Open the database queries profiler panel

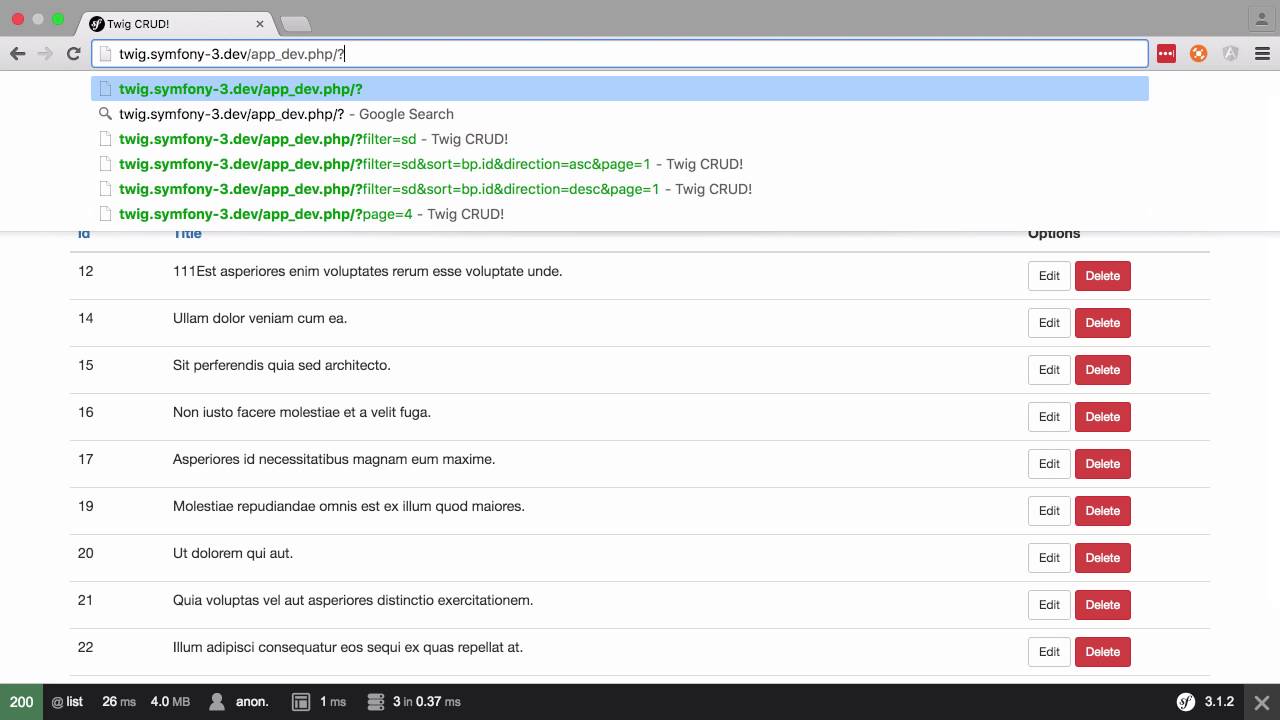414,702
